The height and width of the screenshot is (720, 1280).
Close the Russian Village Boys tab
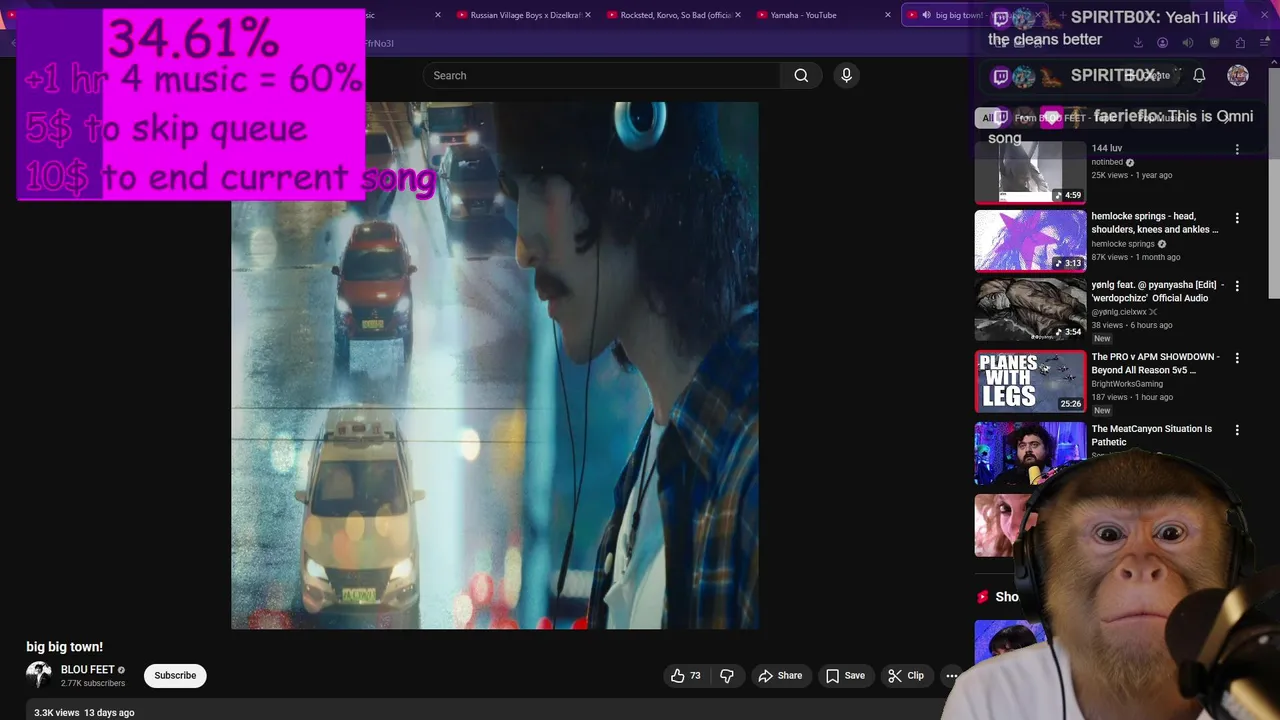coord(587,15)
